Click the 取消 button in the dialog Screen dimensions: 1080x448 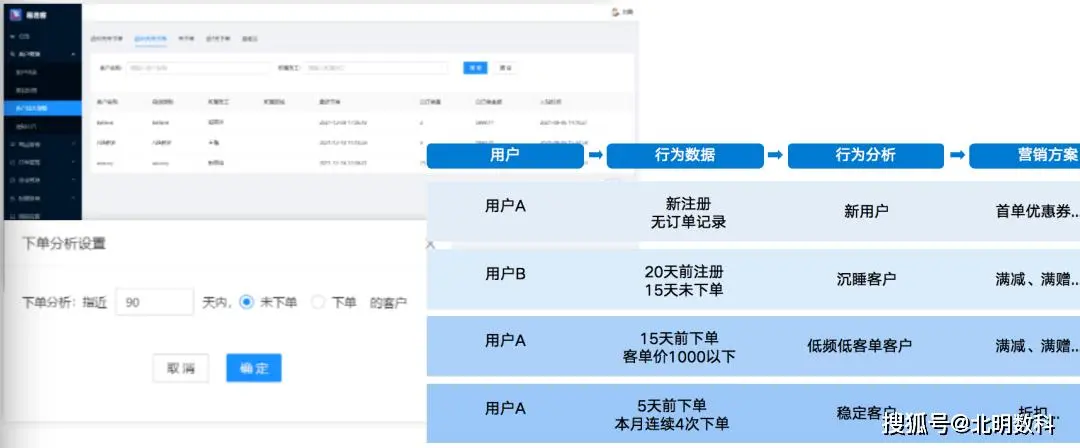coord(180,368)
